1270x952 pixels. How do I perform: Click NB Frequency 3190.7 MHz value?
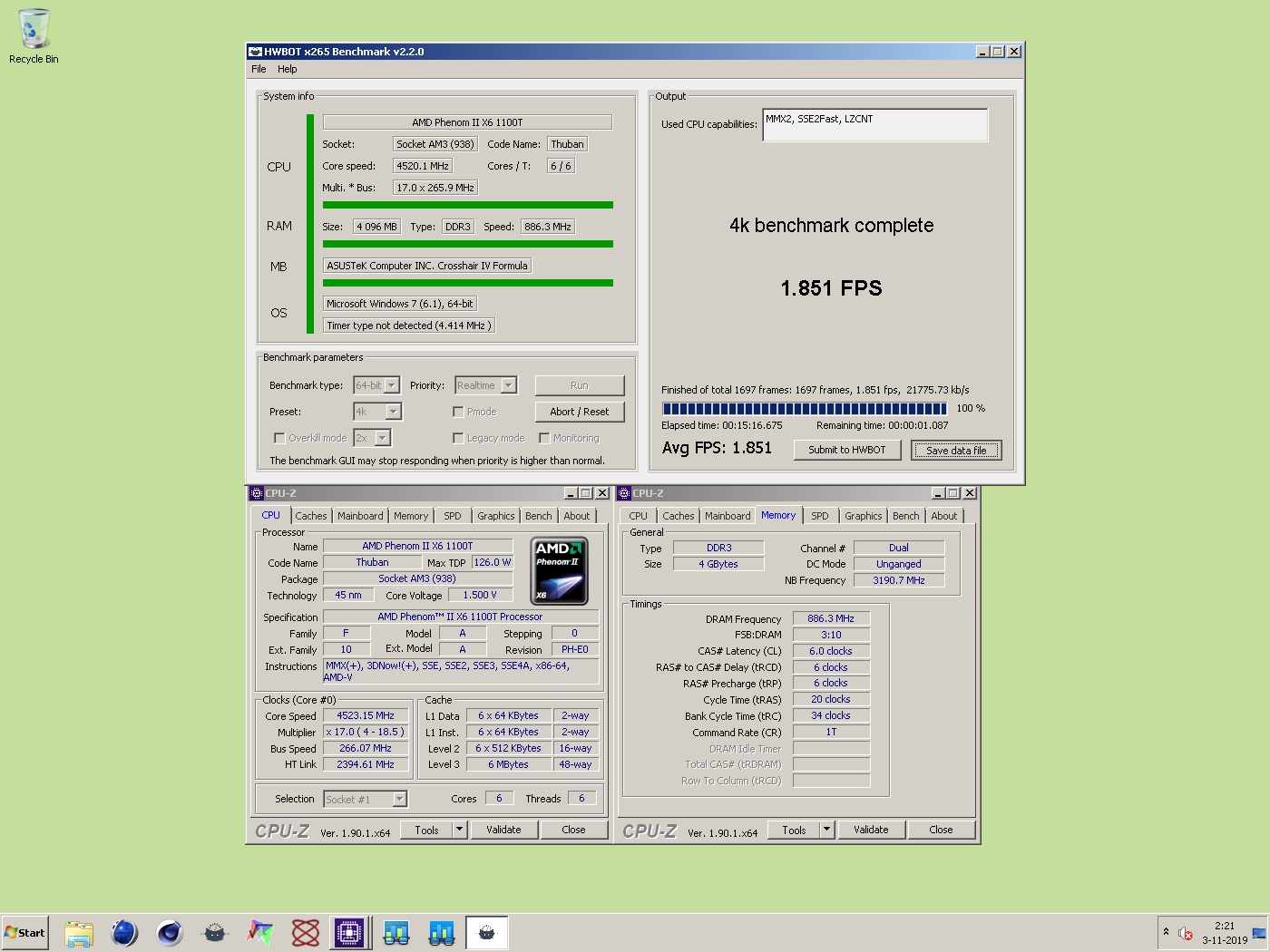pos(899,580)
